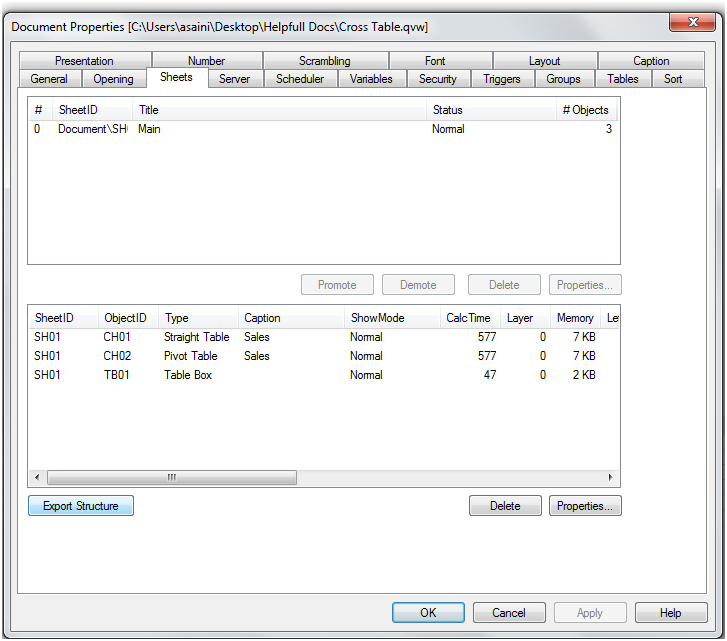Click the Caption column header in objects list

pos(291,318)
